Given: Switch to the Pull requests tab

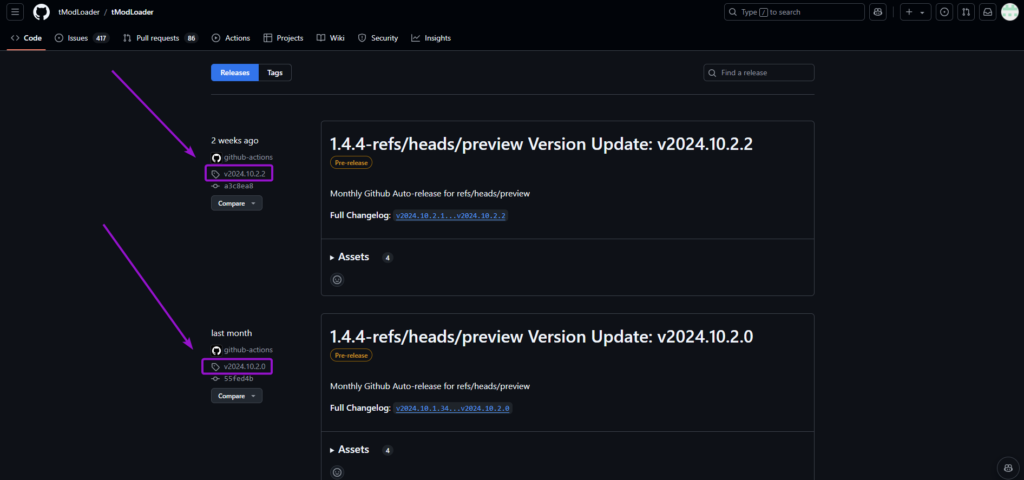Looking at the screenshot, I should coord(160,38).
